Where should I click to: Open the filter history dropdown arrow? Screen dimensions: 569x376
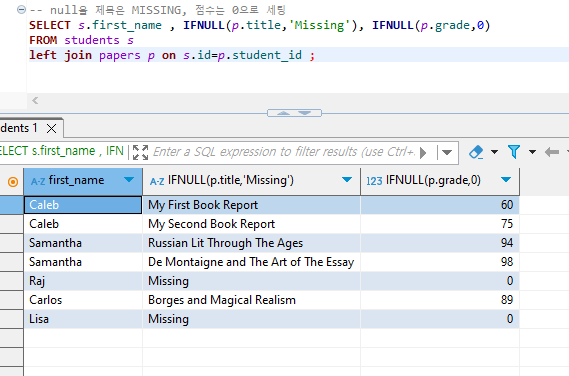pos(447,152)
